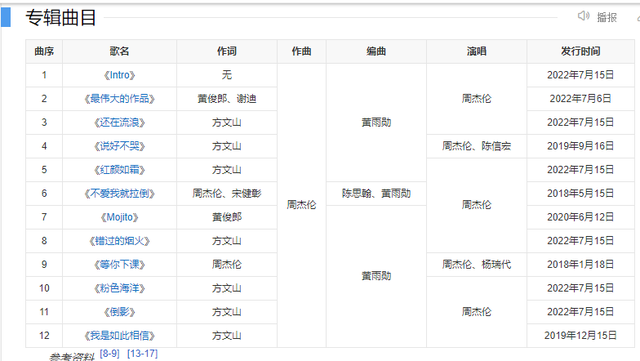Open the 《说好不哭》 song link
The image size is (640, 361).
point(119,146)
